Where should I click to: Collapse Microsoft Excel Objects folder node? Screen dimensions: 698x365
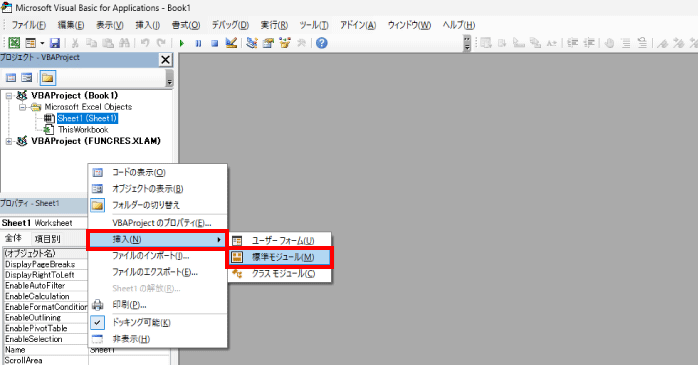point(22,107)
